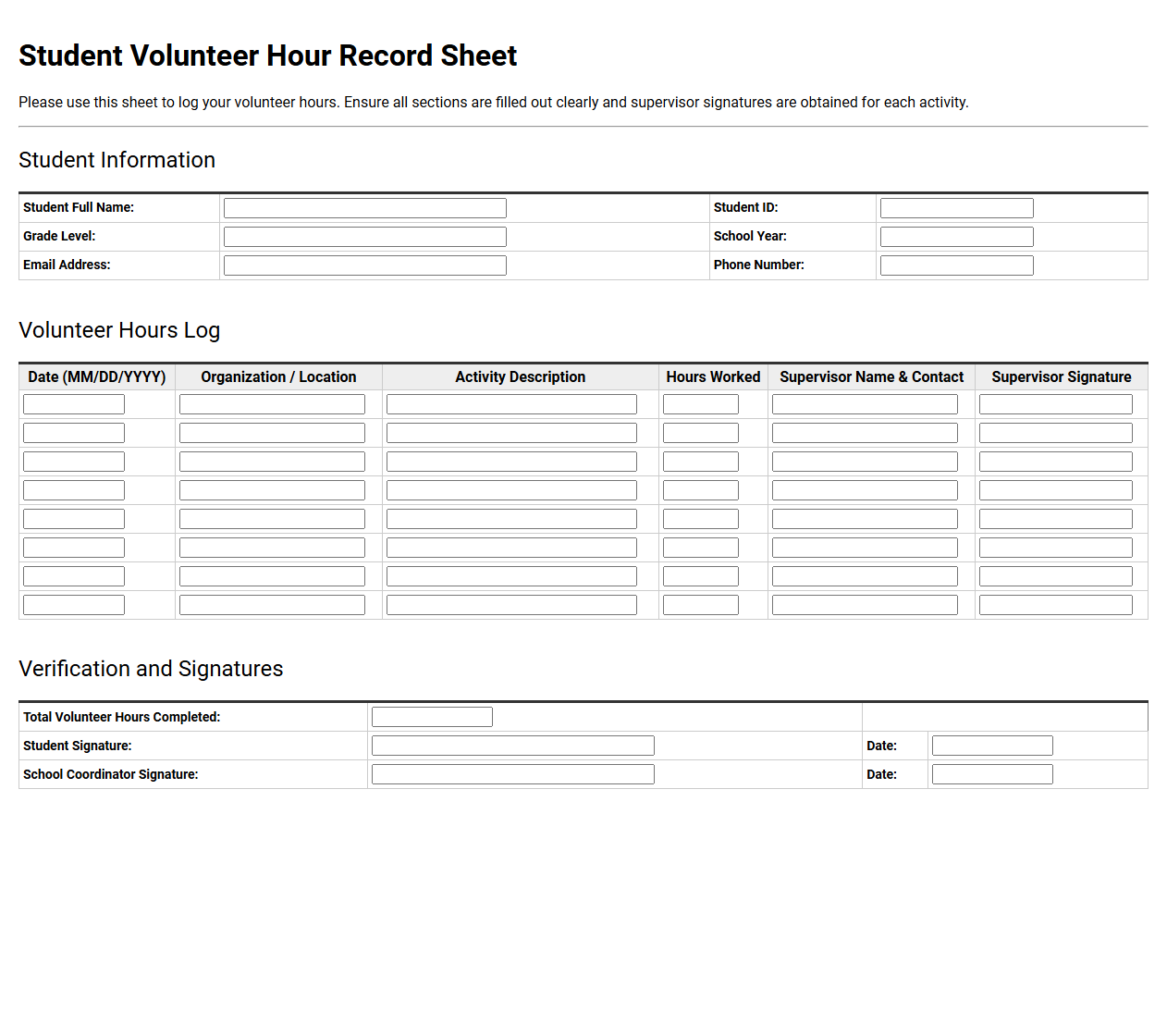Click the School Coordinator Signature field
This screenshot has width=1167, height=1036.
click(x=513, y=774)
